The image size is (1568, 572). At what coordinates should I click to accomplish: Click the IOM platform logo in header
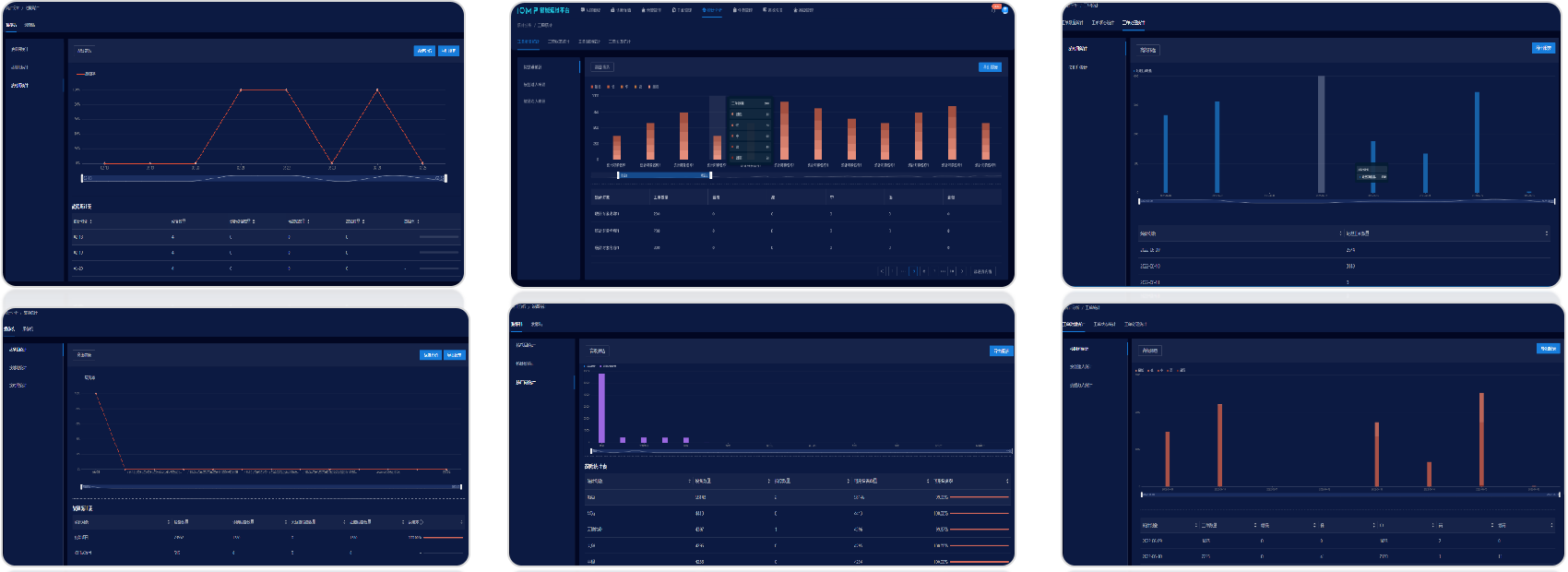[543, 10]
